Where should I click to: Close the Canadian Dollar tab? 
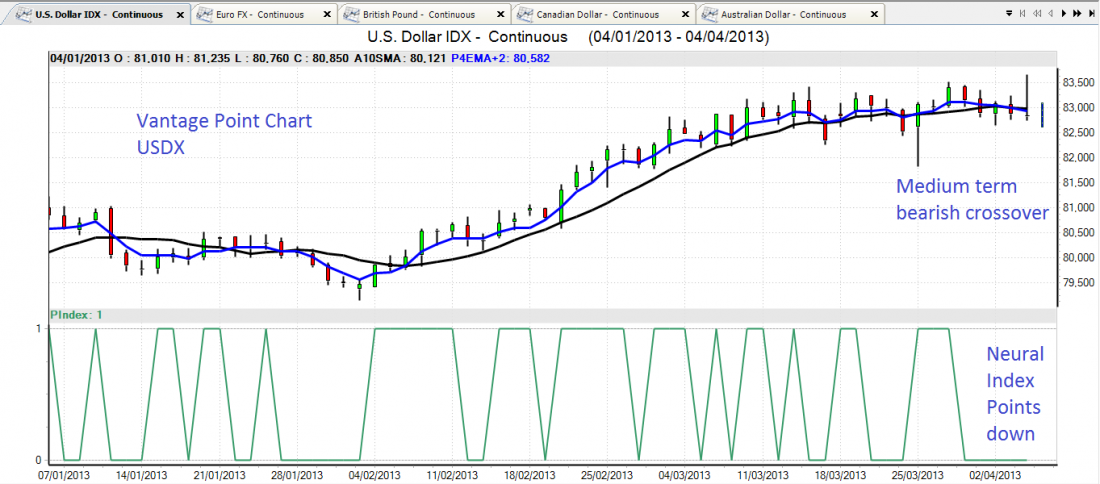click(x=688, y=14)
